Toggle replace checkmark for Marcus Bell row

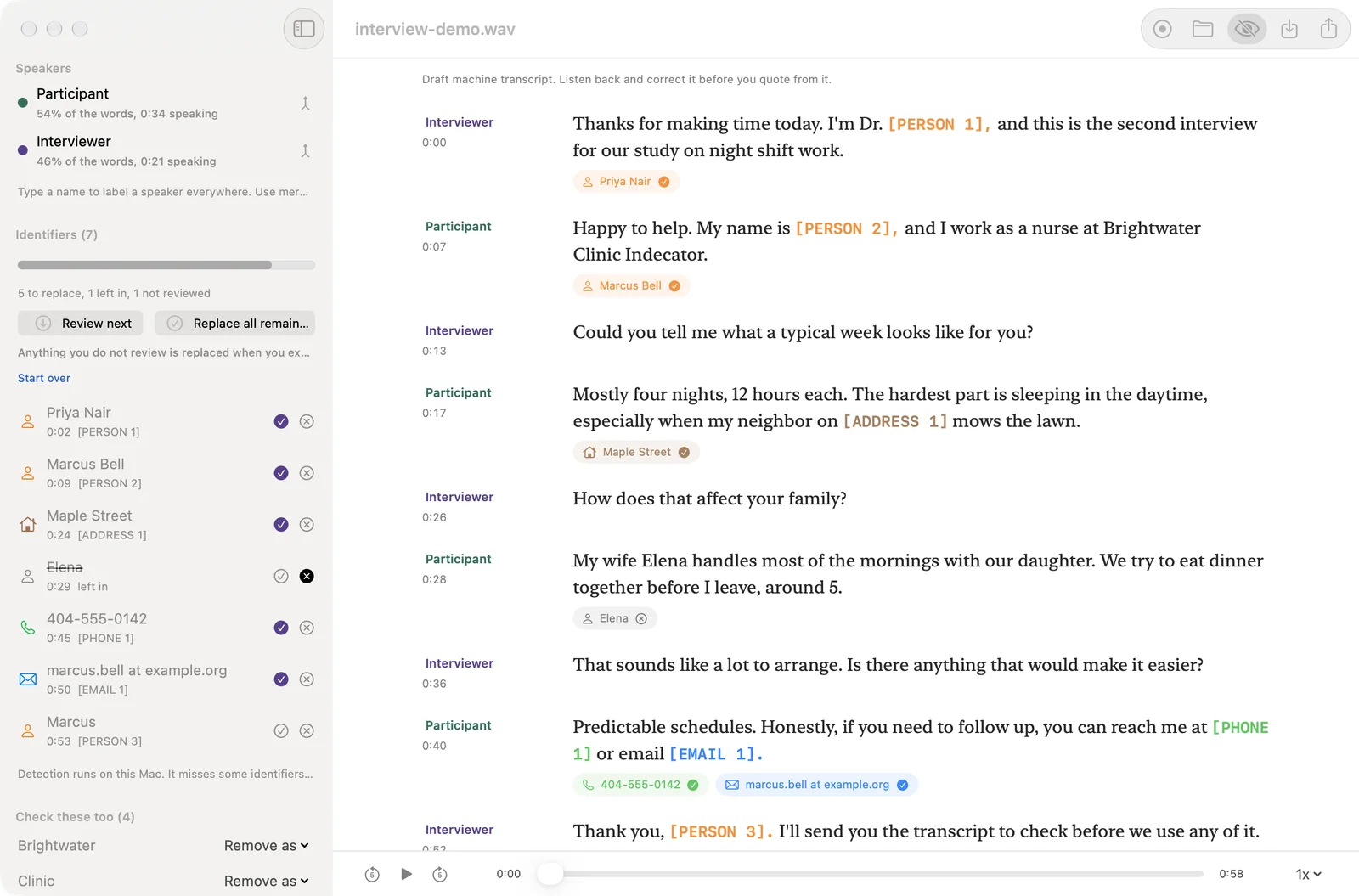(x=281, y=473)
